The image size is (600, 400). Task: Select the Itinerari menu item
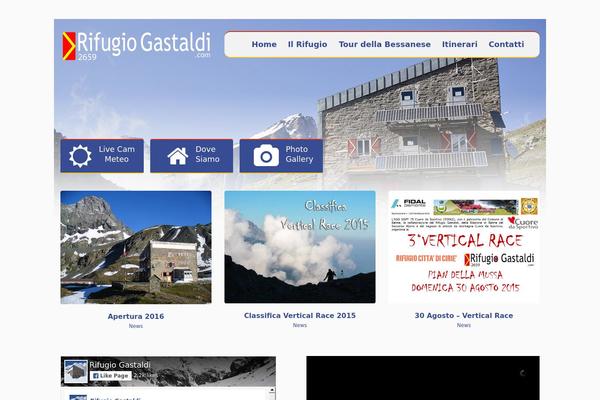pos(460,44)
